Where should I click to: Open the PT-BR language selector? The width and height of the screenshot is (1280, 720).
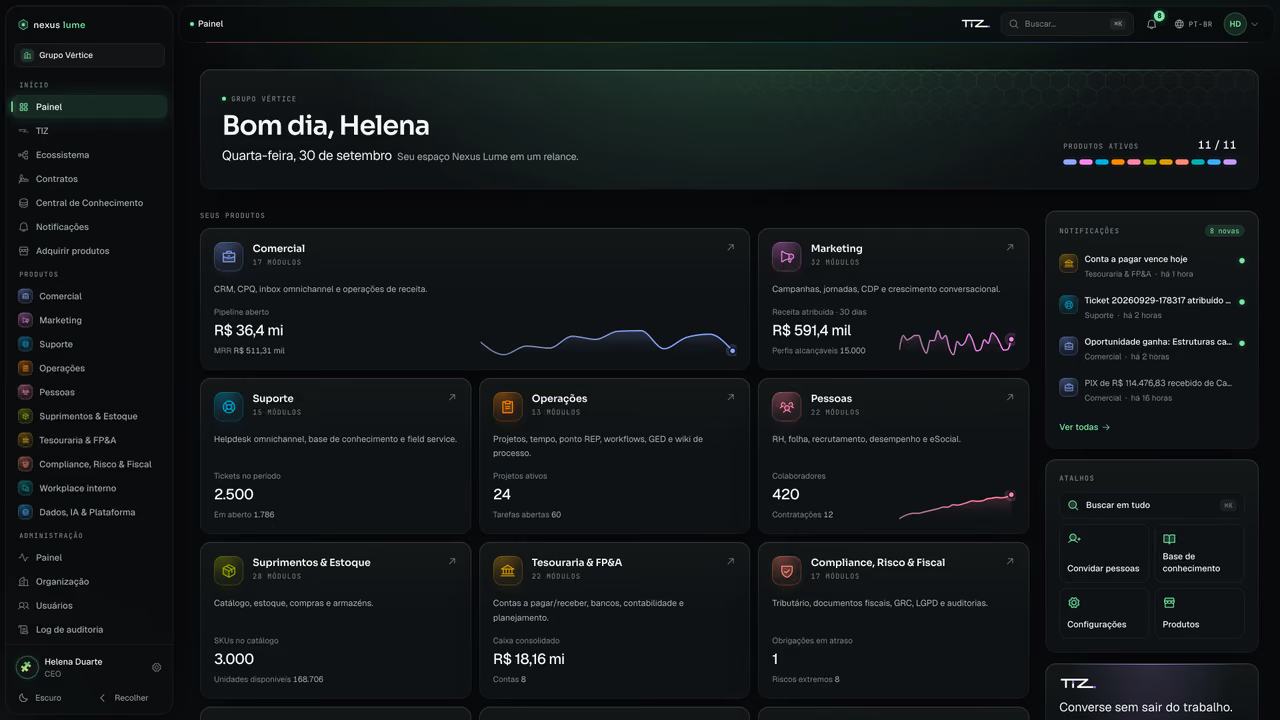(1194, 24)
